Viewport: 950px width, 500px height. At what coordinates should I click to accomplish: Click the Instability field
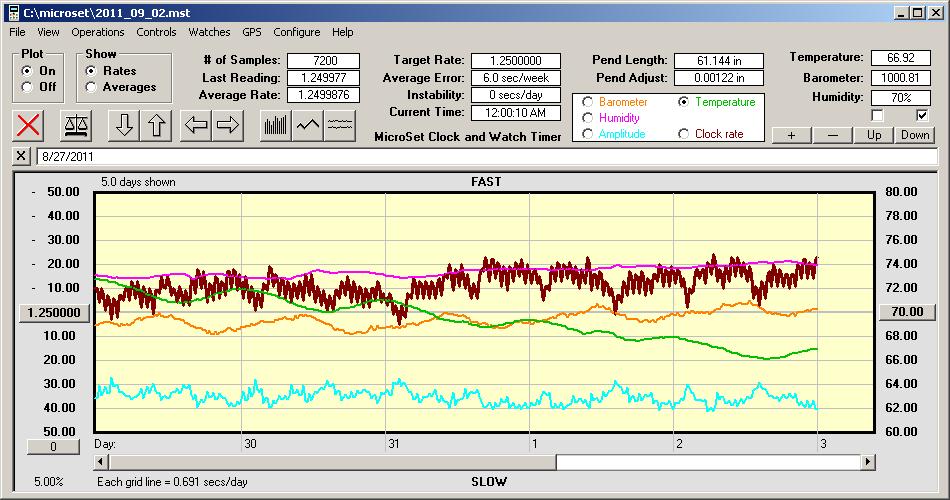[x=516, y=95]
